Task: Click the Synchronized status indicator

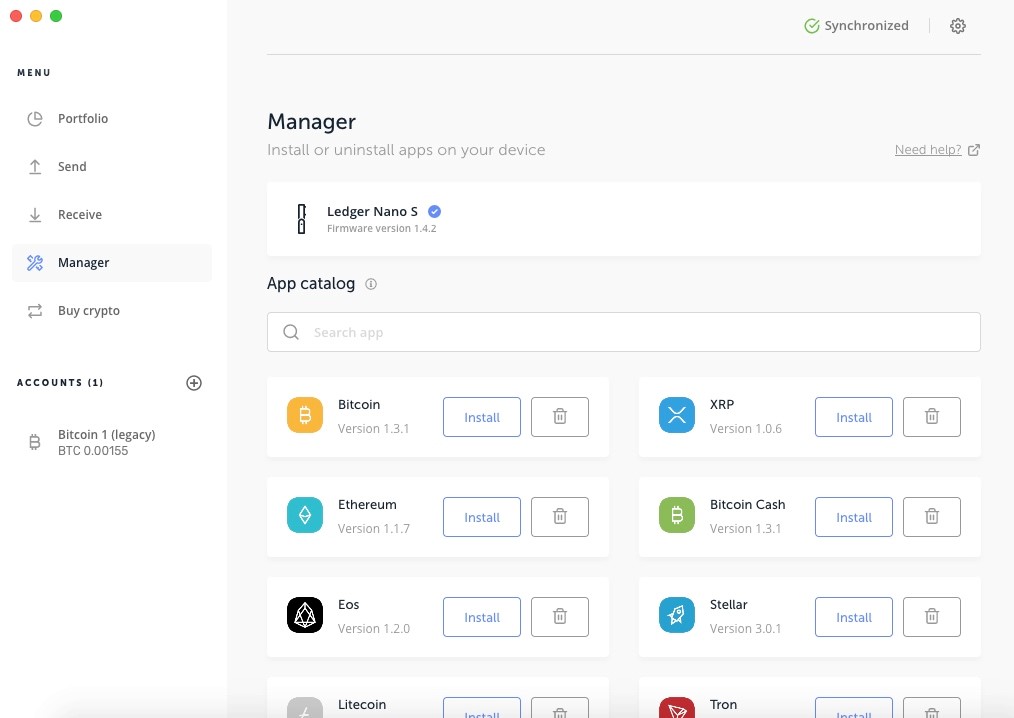Action: click(856, 26)
